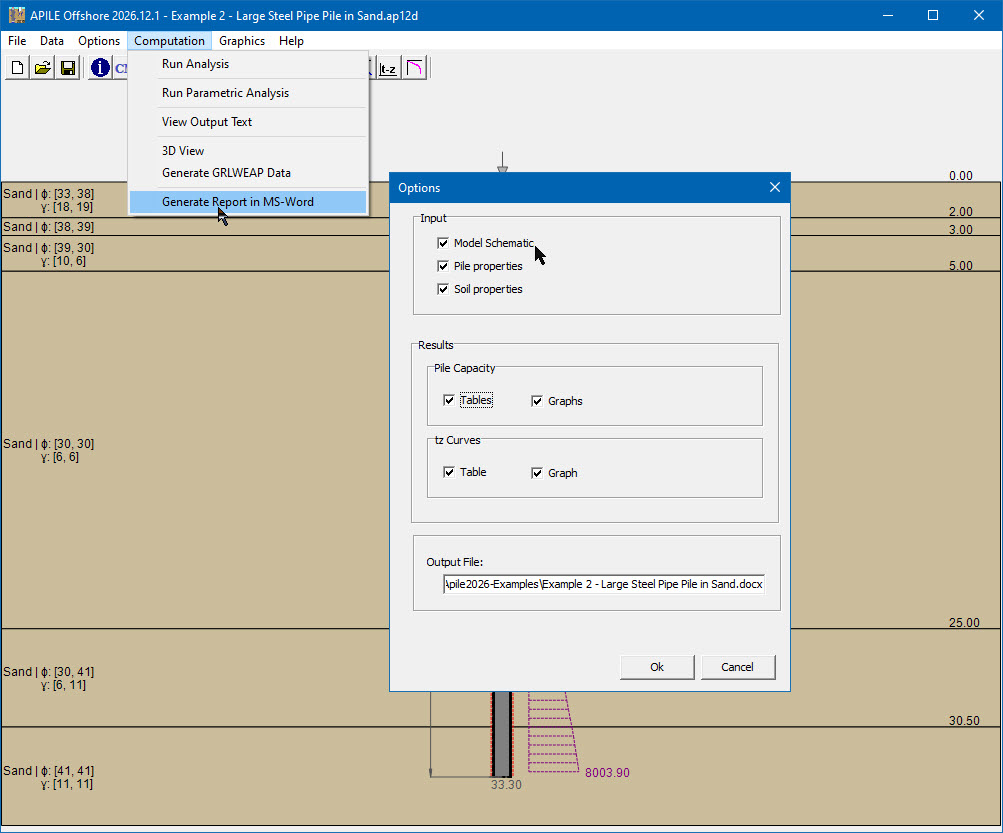Open the Data menu
The width and height of the screenshot is (1003, 833).
click(x=52, y=41)
